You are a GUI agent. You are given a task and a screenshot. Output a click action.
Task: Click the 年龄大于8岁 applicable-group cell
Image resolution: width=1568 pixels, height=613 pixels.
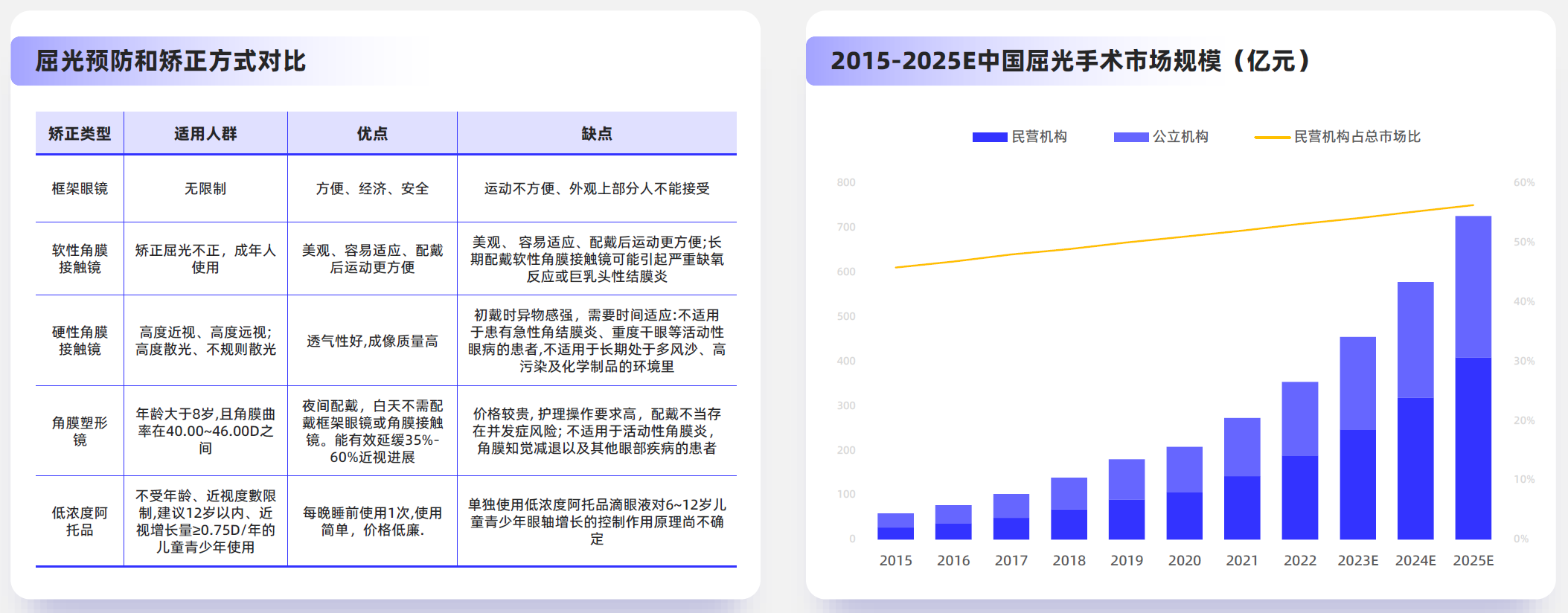[x=205, y=431]
